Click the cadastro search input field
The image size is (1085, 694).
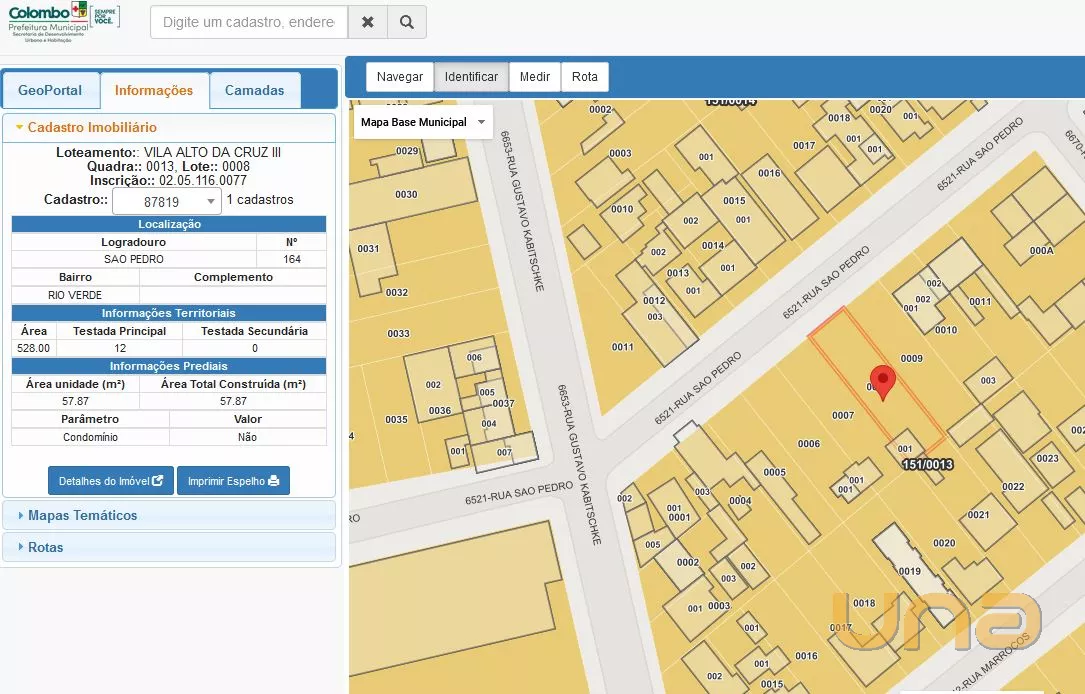(x=249, y=22)
